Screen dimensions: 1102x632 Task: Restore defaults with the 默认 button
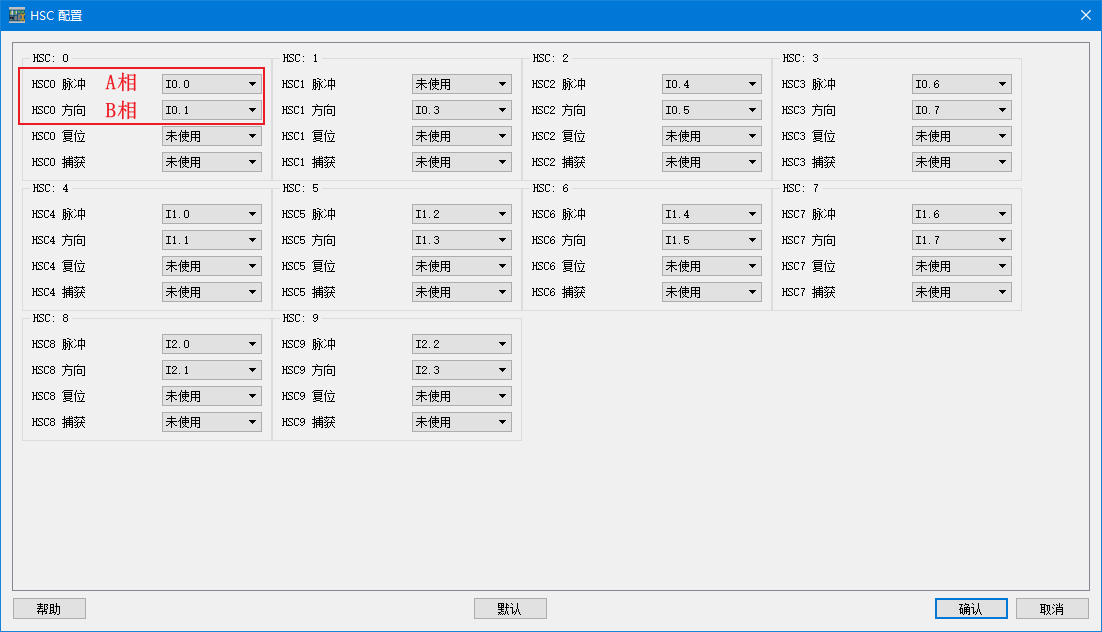(510, 609)
